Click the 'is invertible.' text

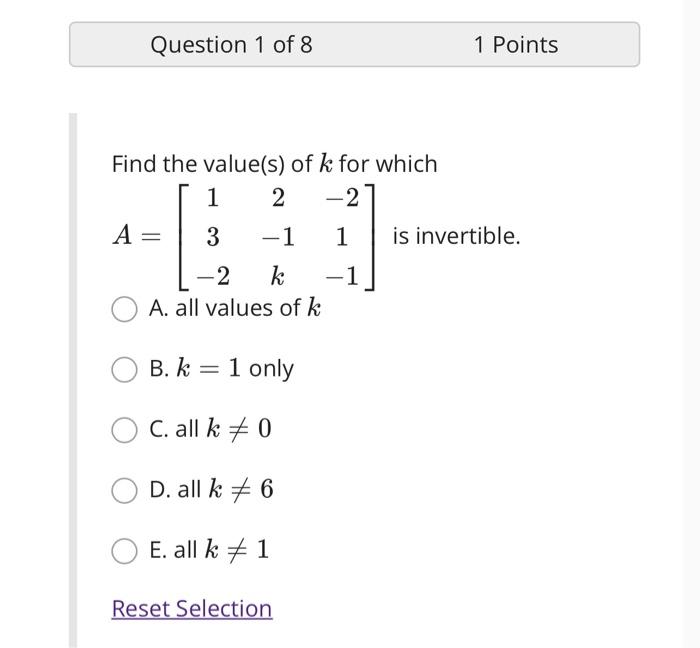tap(456, 237)
